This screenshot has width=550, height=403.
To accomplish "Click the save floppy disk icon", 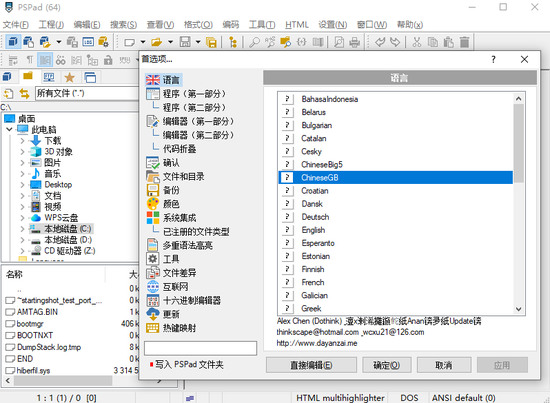I will 185,42.
